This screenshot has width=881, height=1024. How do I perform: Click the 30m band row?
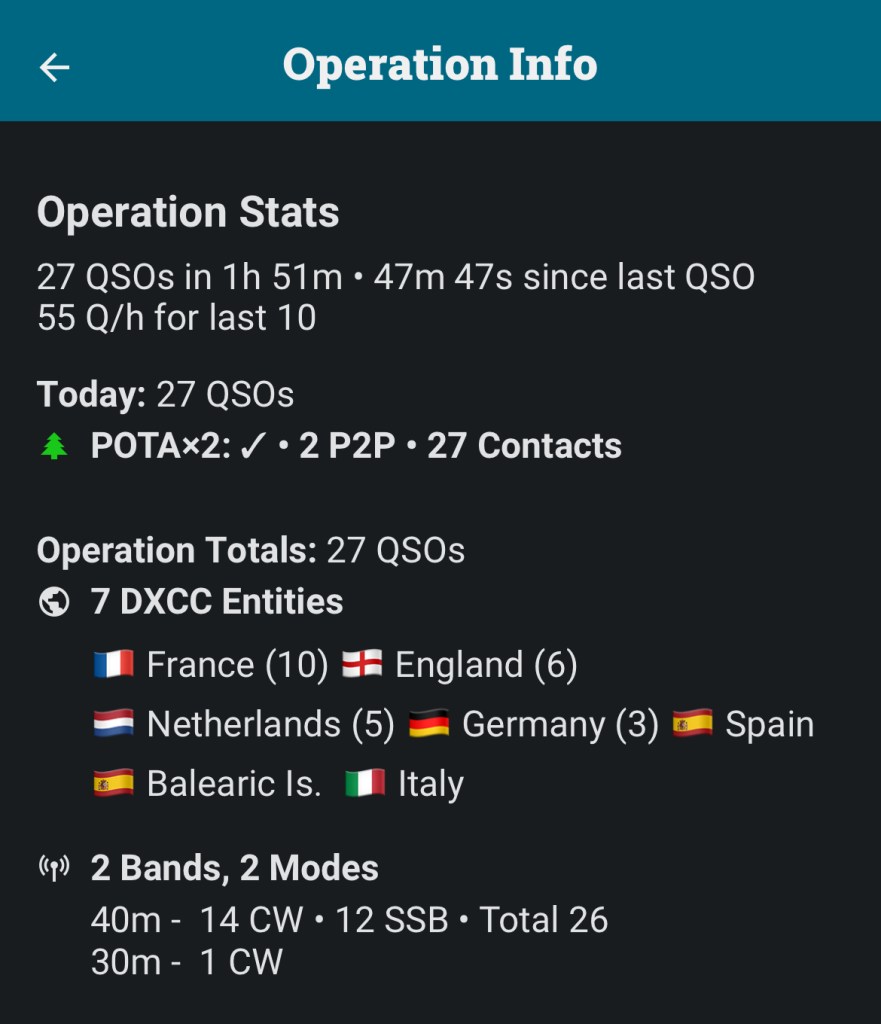coord(186,962)
